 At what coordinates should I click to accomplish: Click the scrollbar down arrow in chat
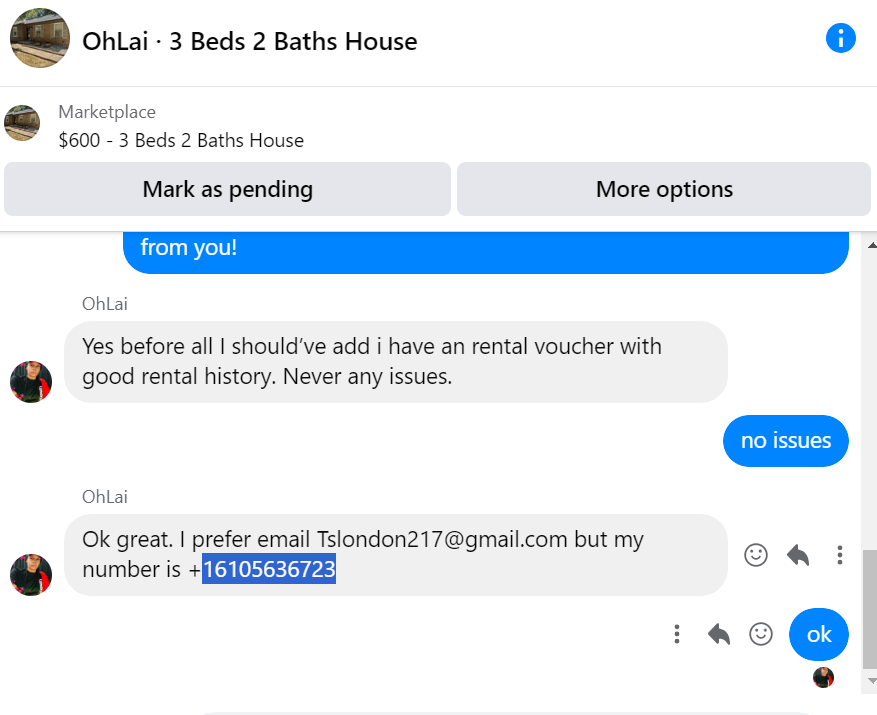(x=871, y=681)
